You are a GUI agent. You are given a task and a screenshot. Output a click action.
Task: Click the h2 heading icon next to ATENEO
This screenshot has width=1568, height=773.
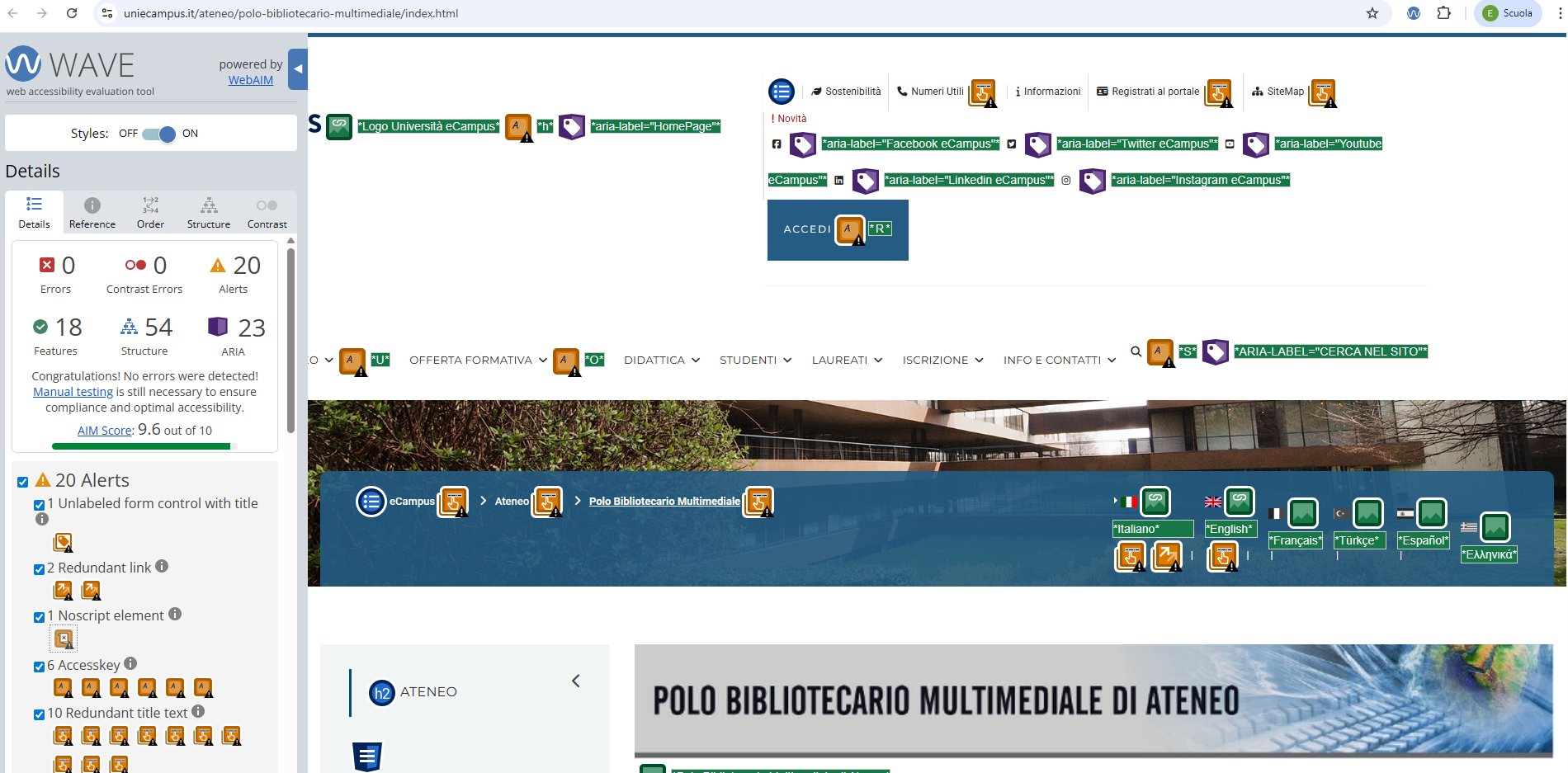point(381,693)
